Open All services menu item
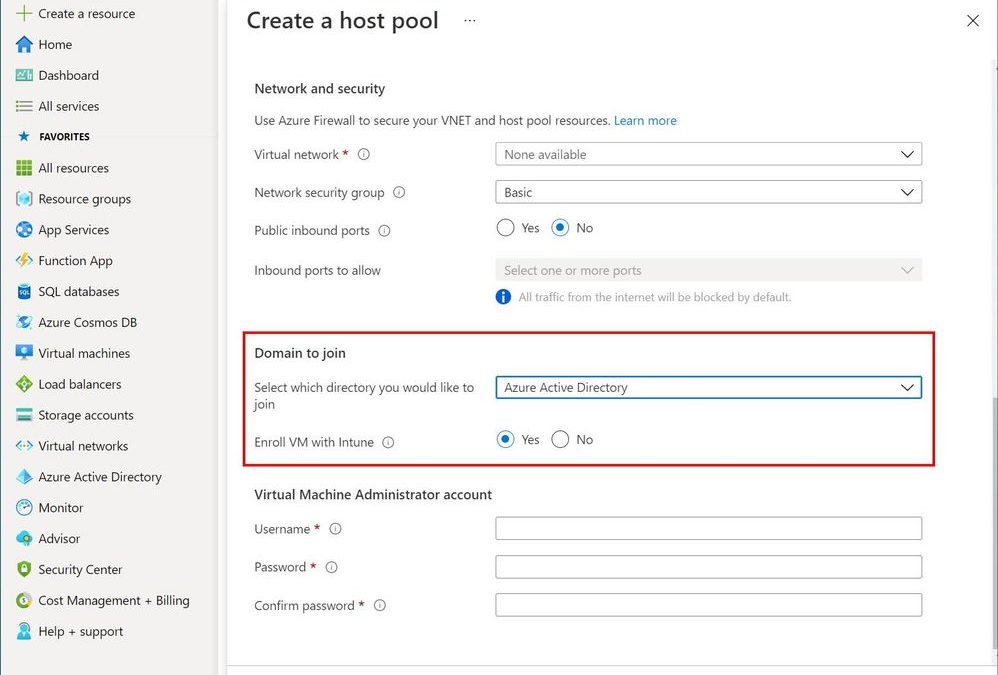The height and width of the screenshot is (675, 998). pos(69,106)
